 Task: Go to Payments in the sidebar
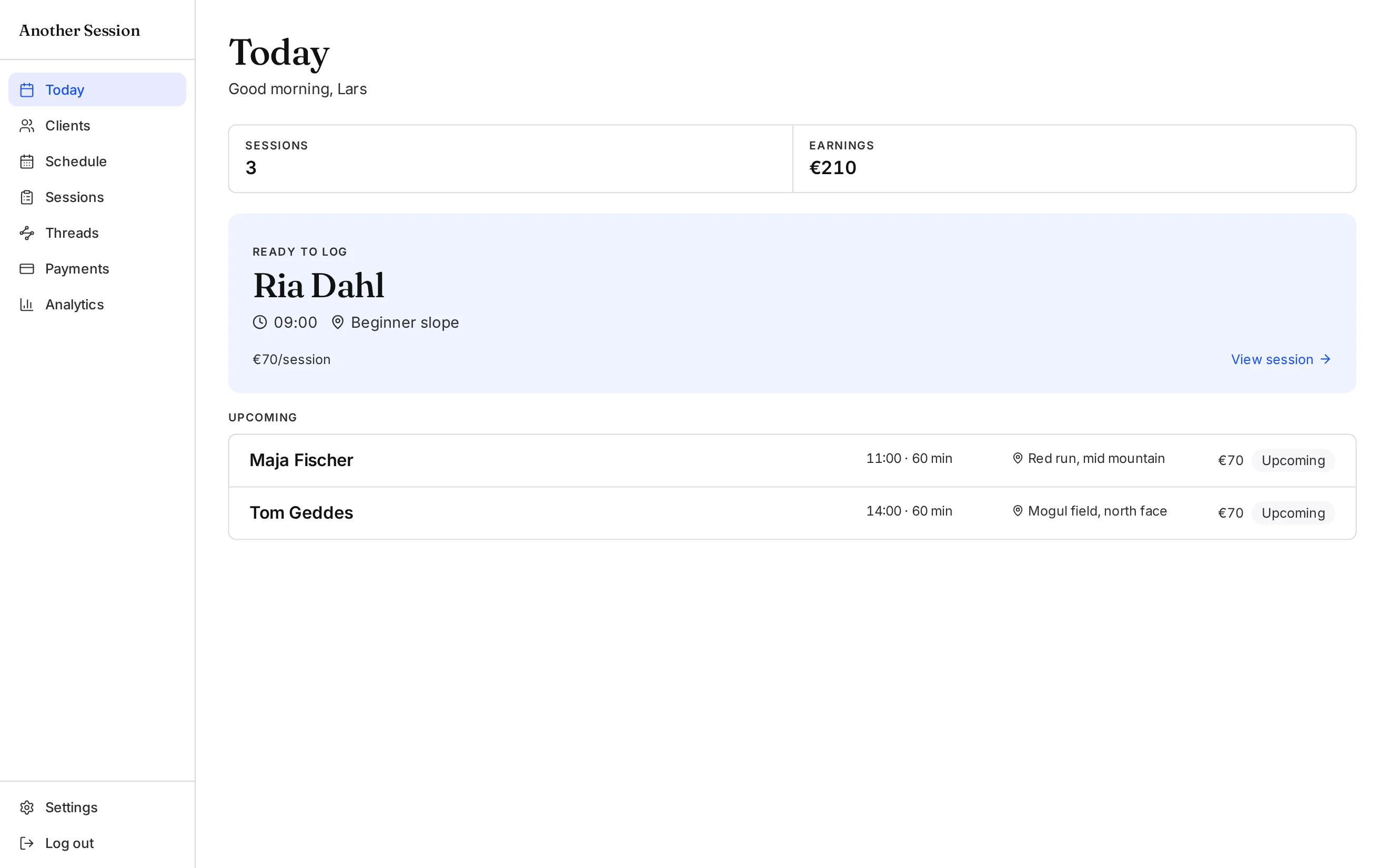(97, 269)
